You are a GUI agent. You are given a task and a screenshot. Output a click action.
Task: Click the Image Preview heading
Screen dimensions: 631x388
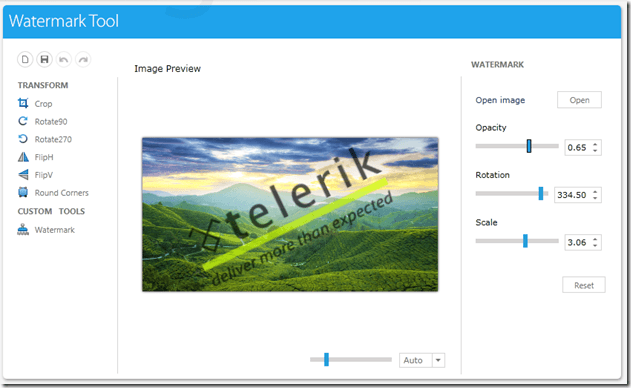click(167, 69)
